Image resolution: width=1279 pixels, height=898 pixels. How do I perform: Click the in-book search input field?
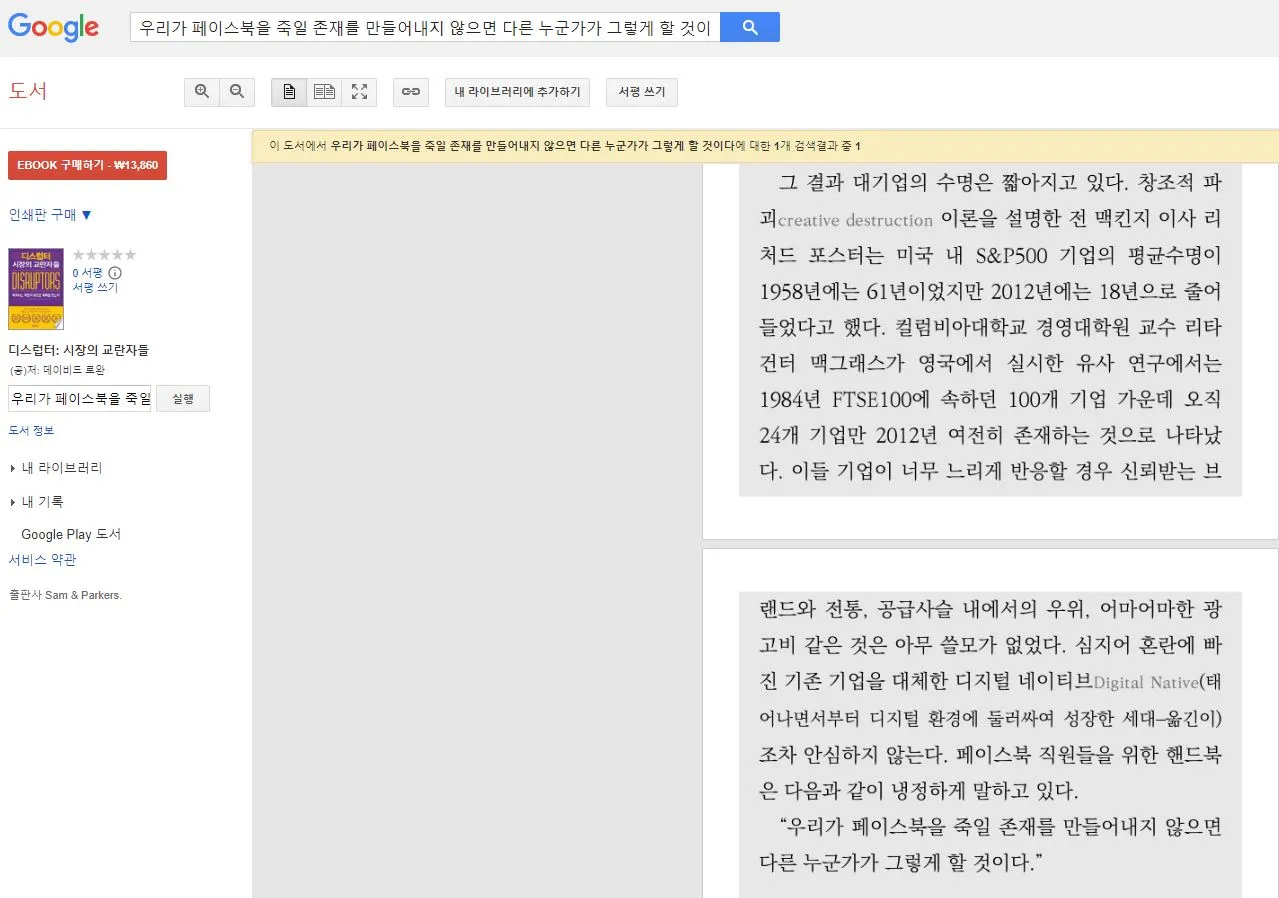pos(80,398)
